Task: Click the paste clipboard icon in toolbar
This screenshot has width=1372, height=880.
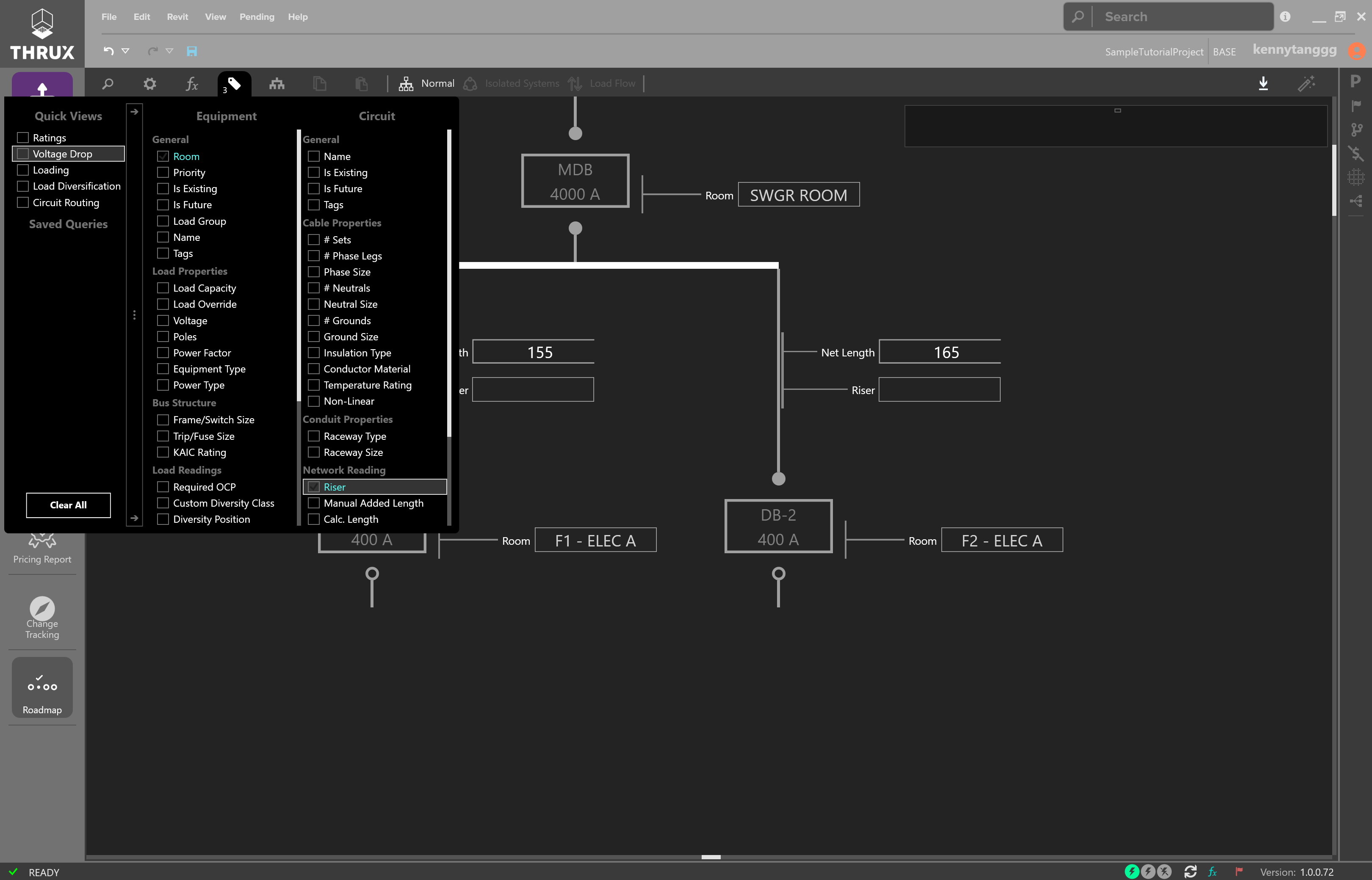Action: (x=361, y=84)
